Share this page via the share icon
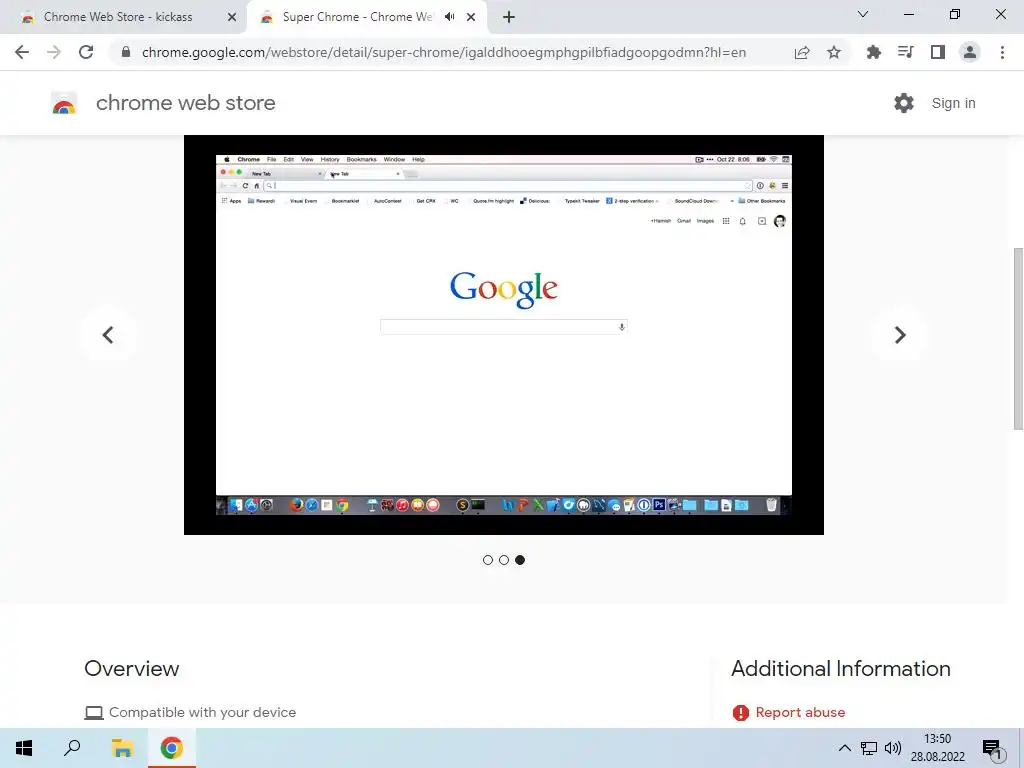Viewport: 1024px width, 768px height. (x=802, y=52)
